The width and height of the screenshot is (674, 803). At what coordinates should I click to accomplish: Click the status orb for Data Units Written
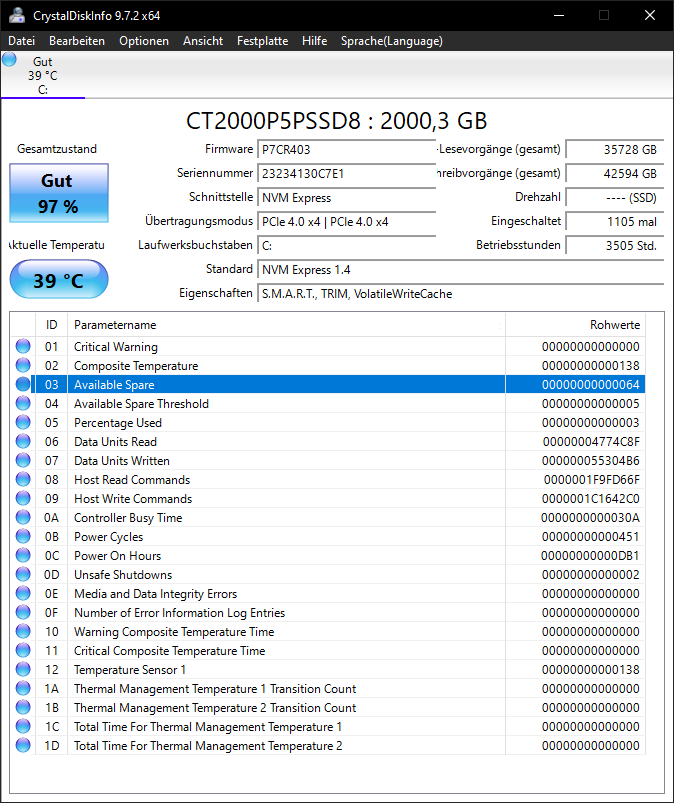tap(23, 460)
